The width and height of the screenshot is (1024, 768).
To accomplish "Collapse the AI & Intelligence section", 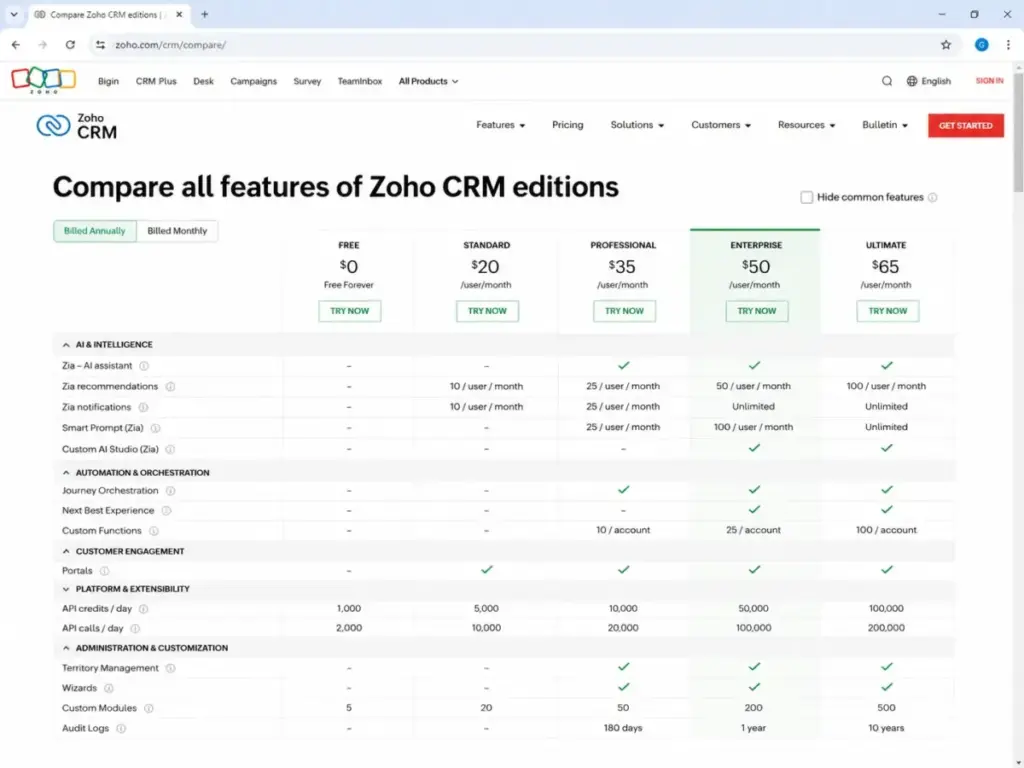I will tap(66, 345).
